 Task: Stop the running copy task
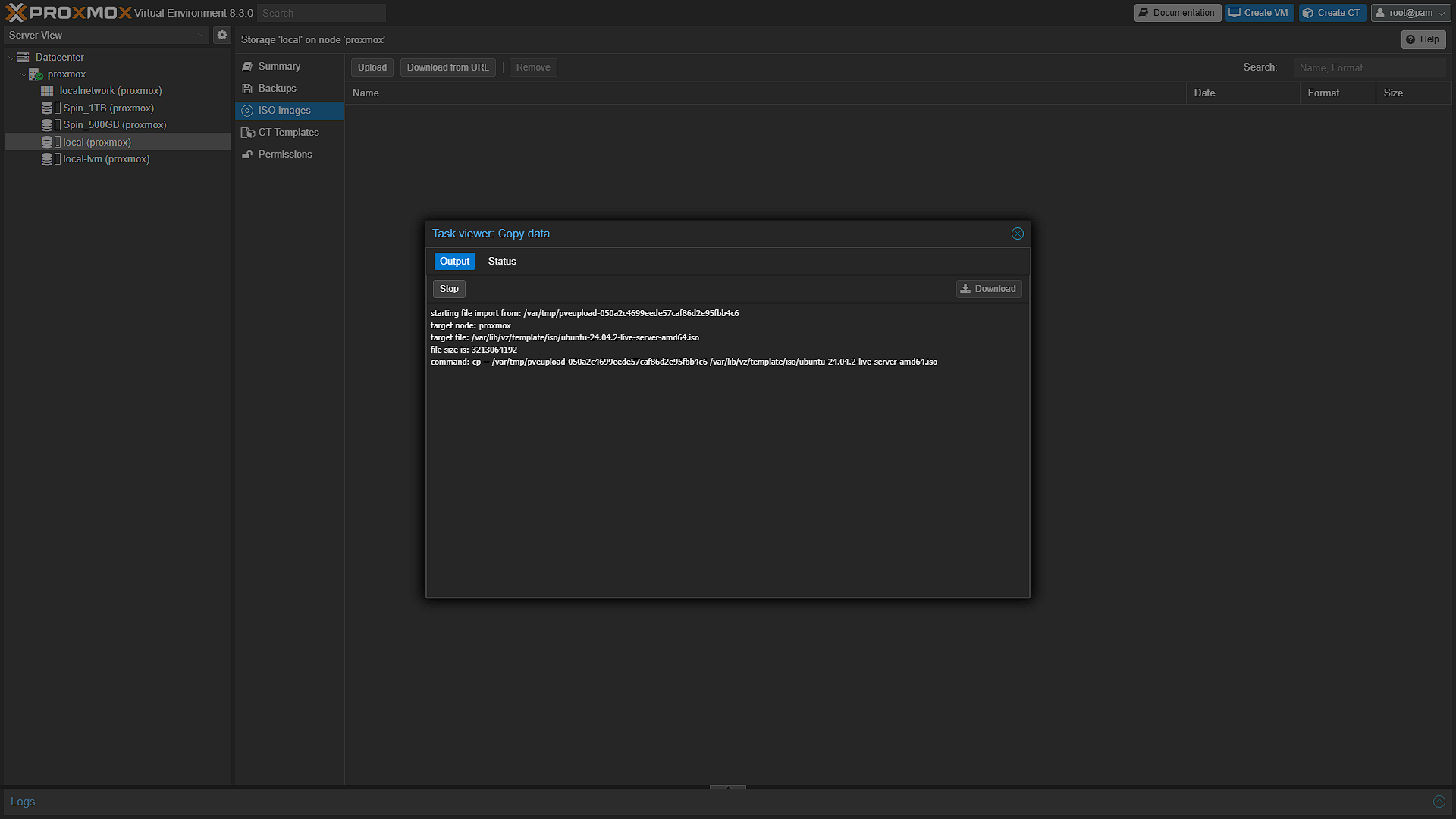coord(449,289)
